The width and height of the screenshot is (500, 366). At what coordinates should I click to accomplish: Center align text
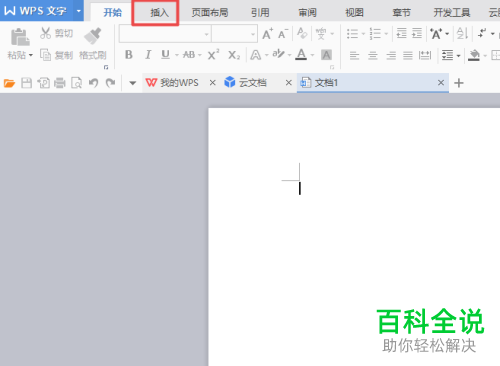coord(373,55)
